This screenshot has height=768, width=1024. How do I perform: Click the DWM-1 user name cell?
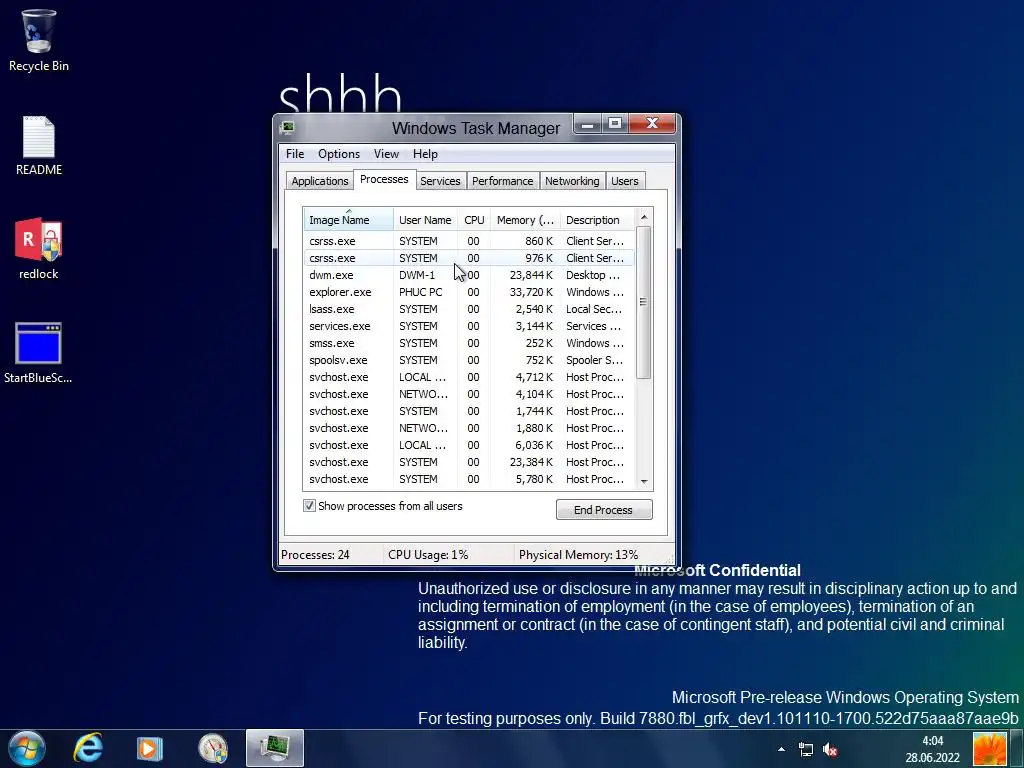[x=417, y=275]
